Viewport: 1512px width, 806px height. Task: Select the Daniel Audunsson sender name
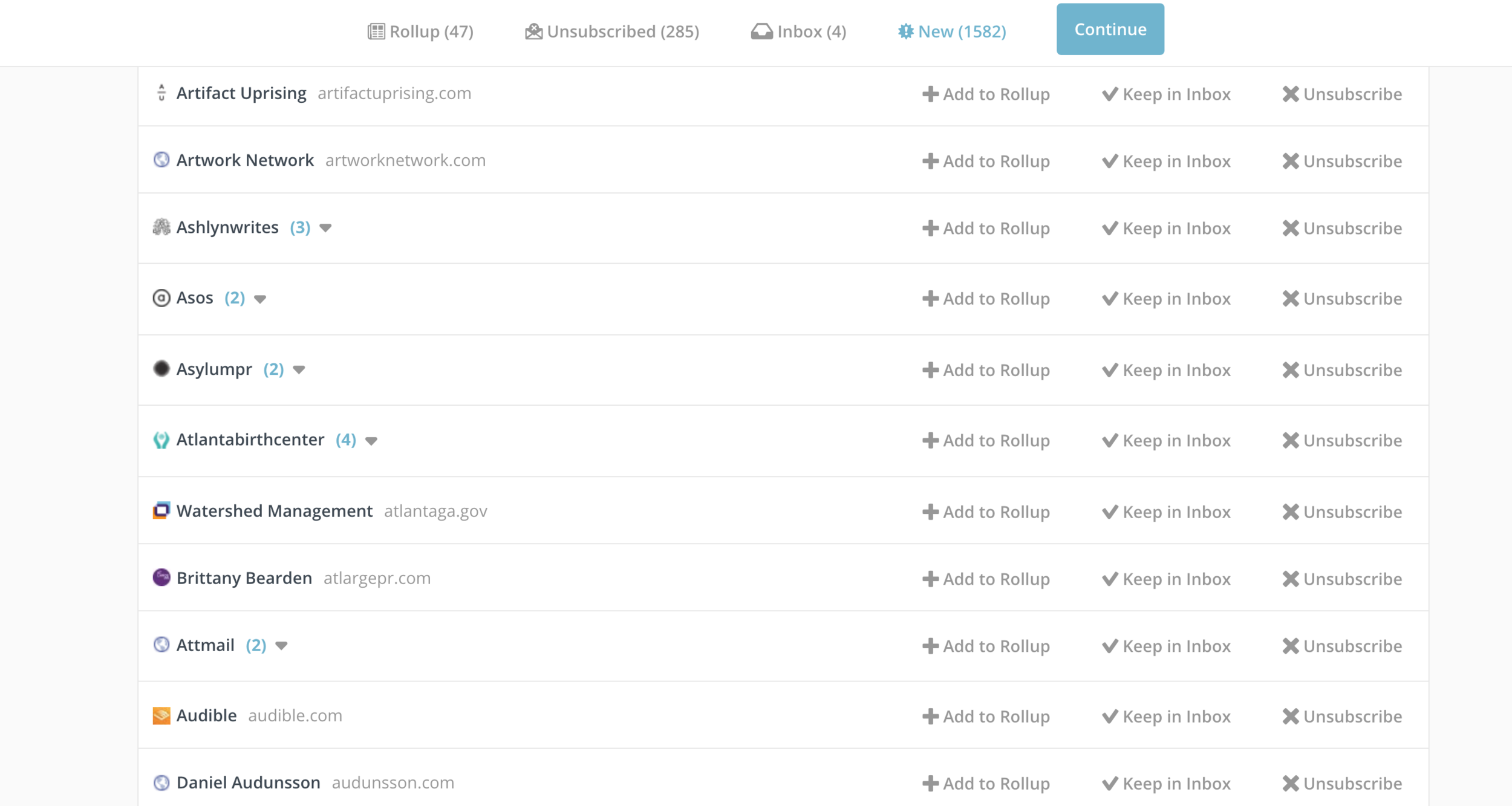pyautogui.click(x=248, y=782)
